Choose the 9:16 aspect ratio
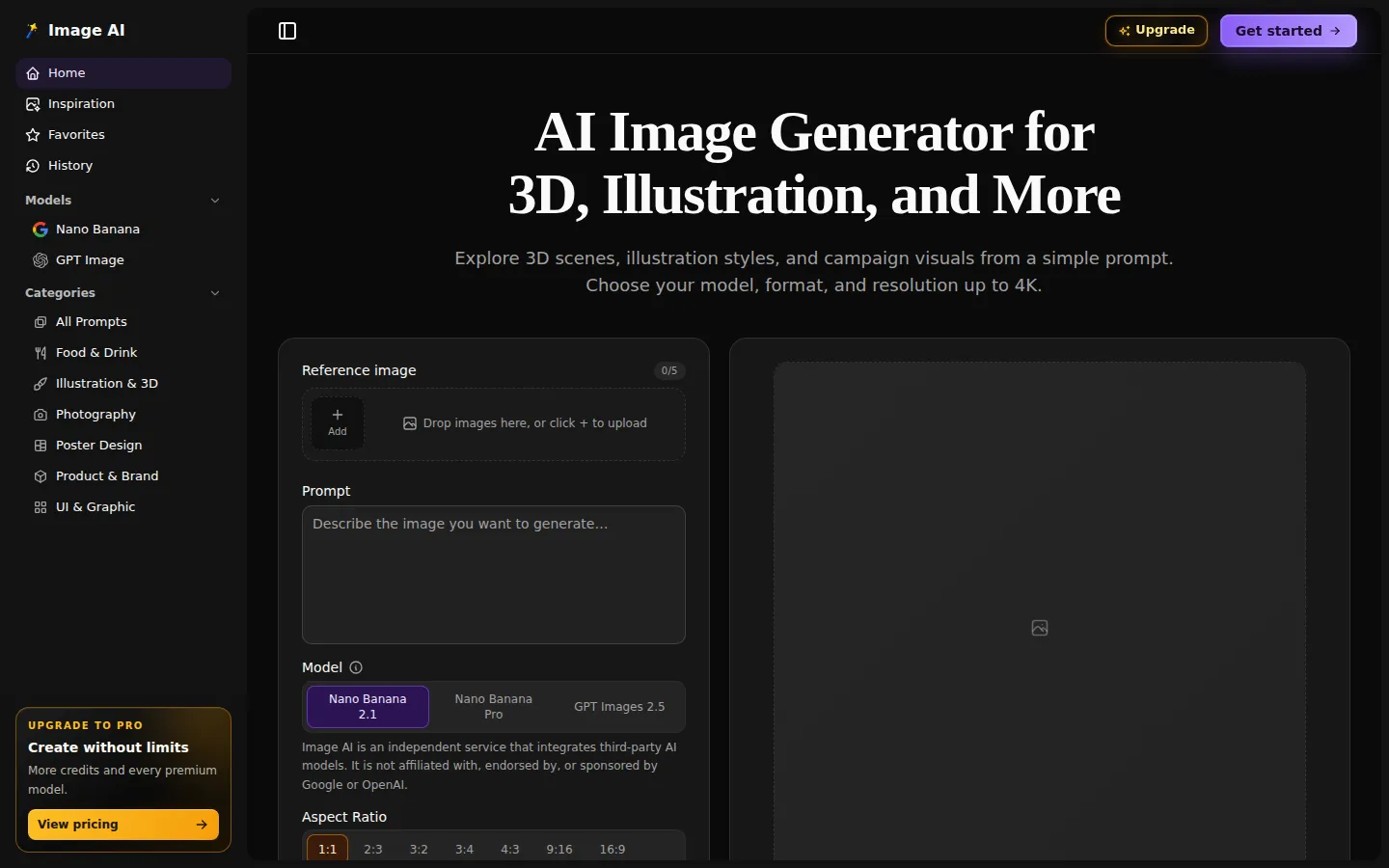The height and width of the screenshot is (868, 1389). pyautogui.click(x=559, y=850)
